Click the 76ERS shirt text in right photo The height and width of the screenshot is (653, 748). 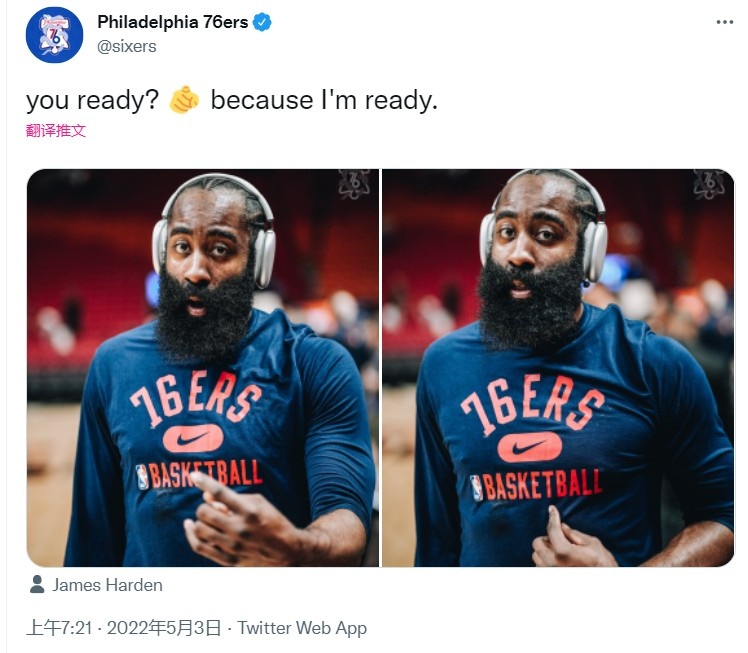pos(532,404)
